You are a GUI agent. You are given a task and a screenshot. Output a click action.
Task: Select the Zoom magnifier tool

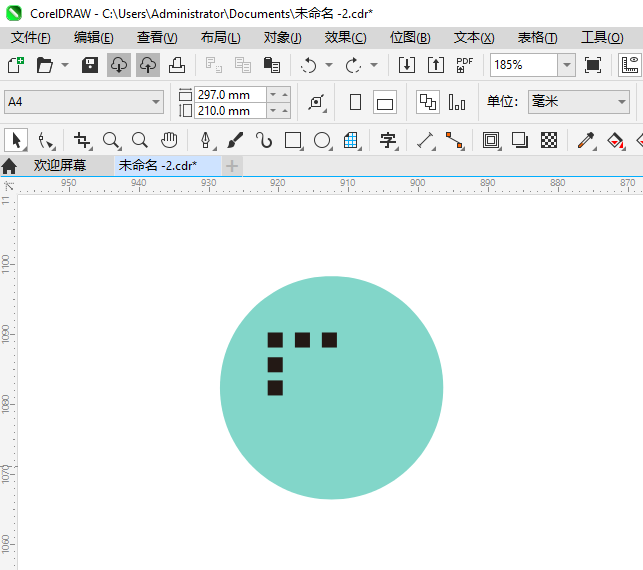(x=112, y=141)
